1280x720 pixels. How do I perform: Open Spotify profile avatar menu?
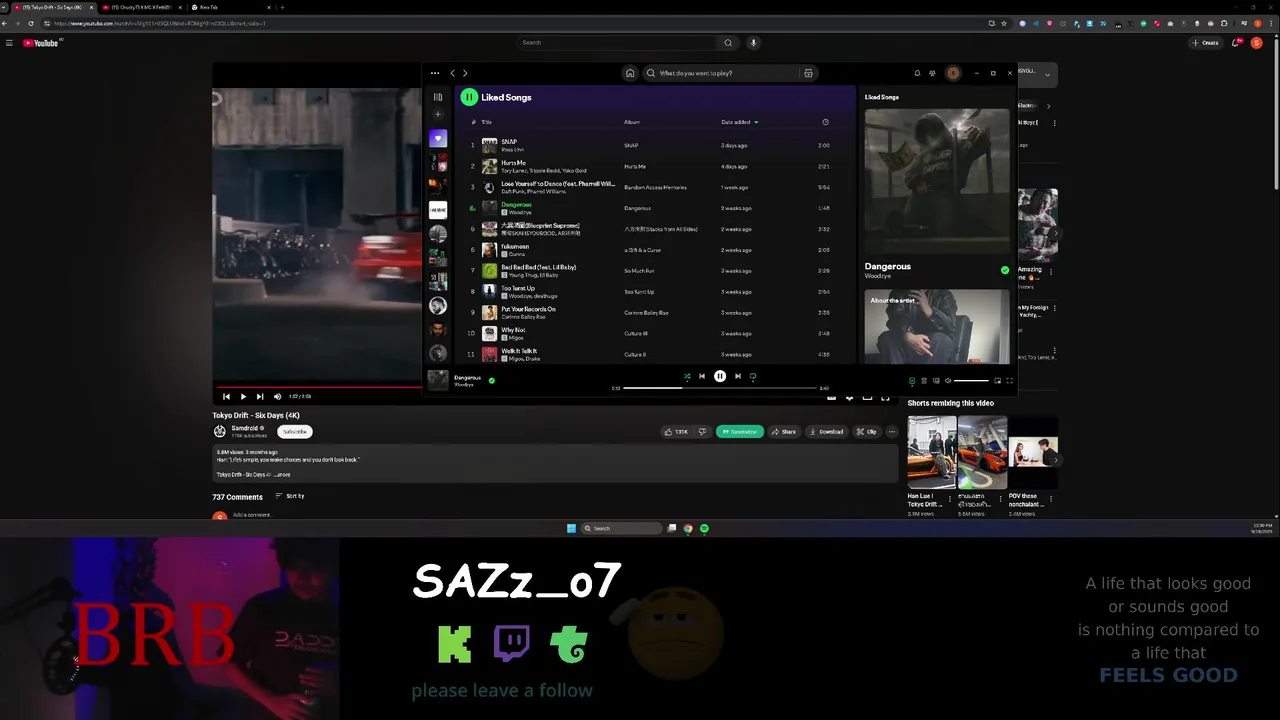[953, 73]
